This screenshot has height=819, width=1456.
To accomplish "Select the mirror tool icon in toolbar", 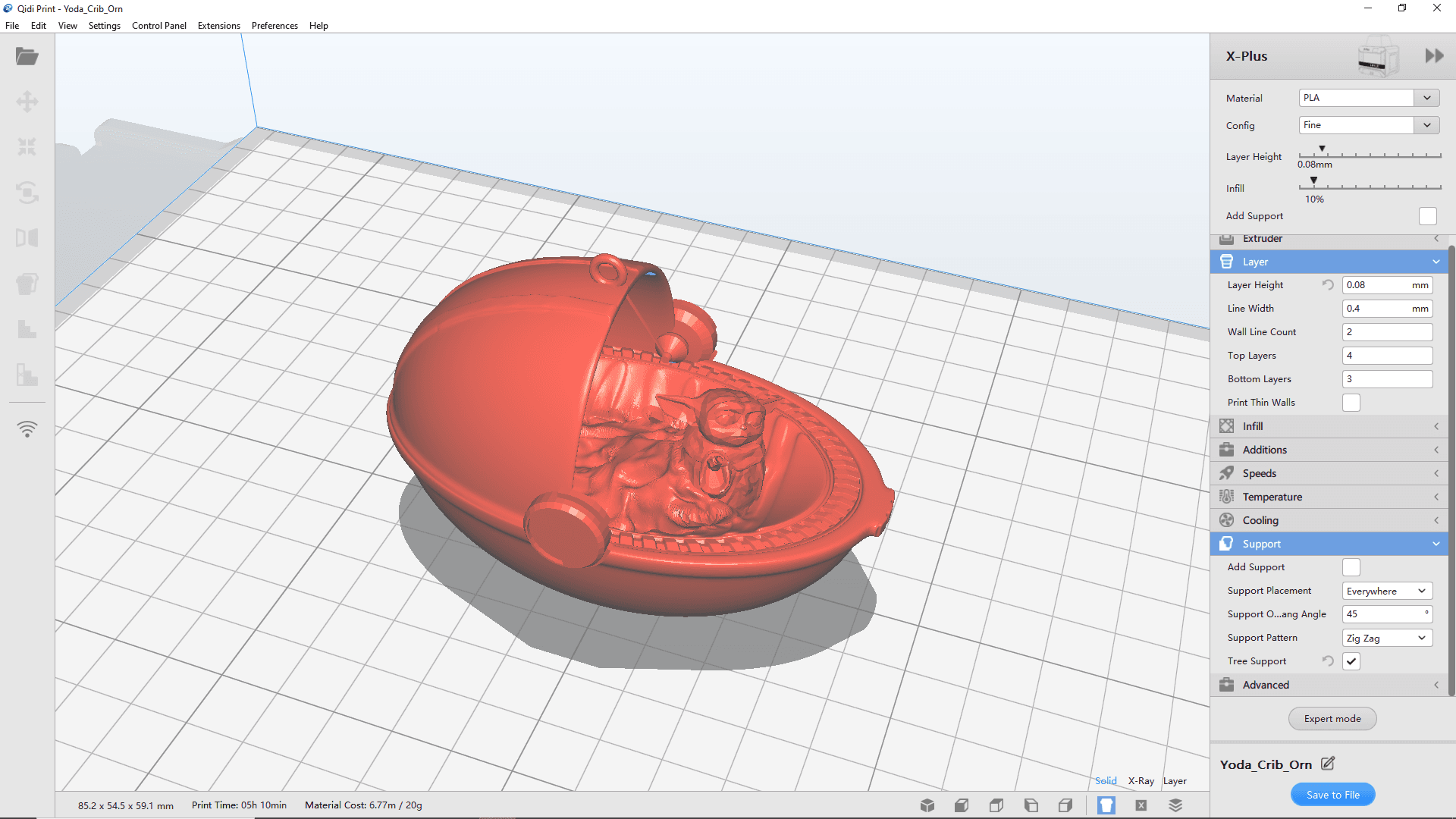I will (x=27, y=237).
